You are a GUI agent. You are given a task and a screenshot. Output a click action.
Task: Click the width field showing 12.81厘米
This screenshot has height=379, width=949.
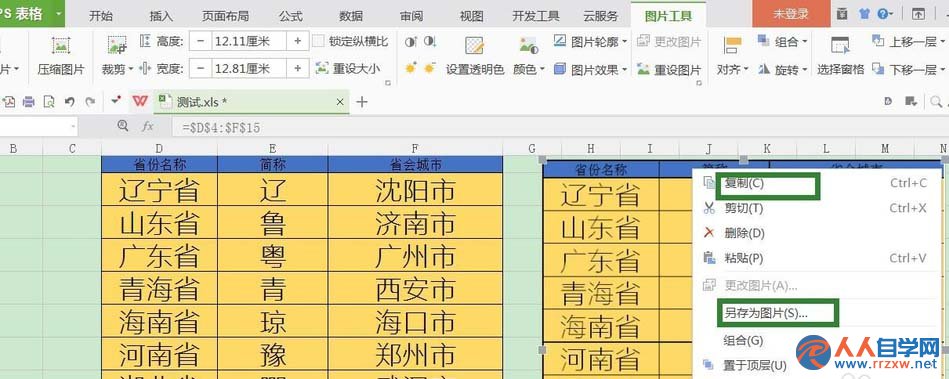(x=249, y=68)
